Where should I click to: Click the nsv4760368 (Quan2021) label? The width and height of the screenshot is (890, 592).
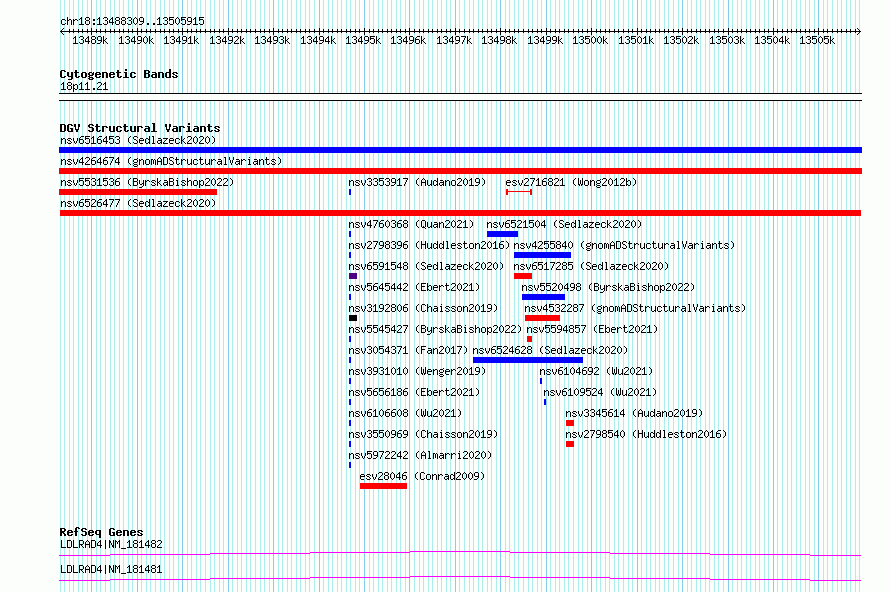[x=411, y=224]
